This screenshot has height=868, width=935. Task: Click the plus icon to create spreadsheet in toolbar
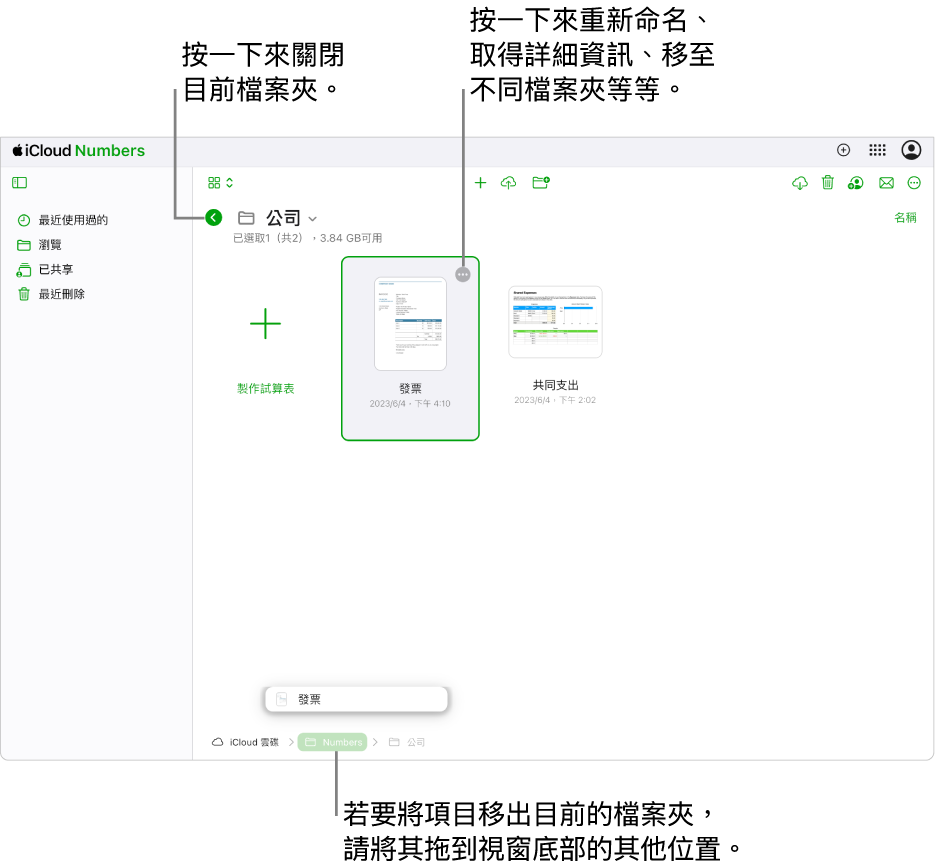point(480,182)
